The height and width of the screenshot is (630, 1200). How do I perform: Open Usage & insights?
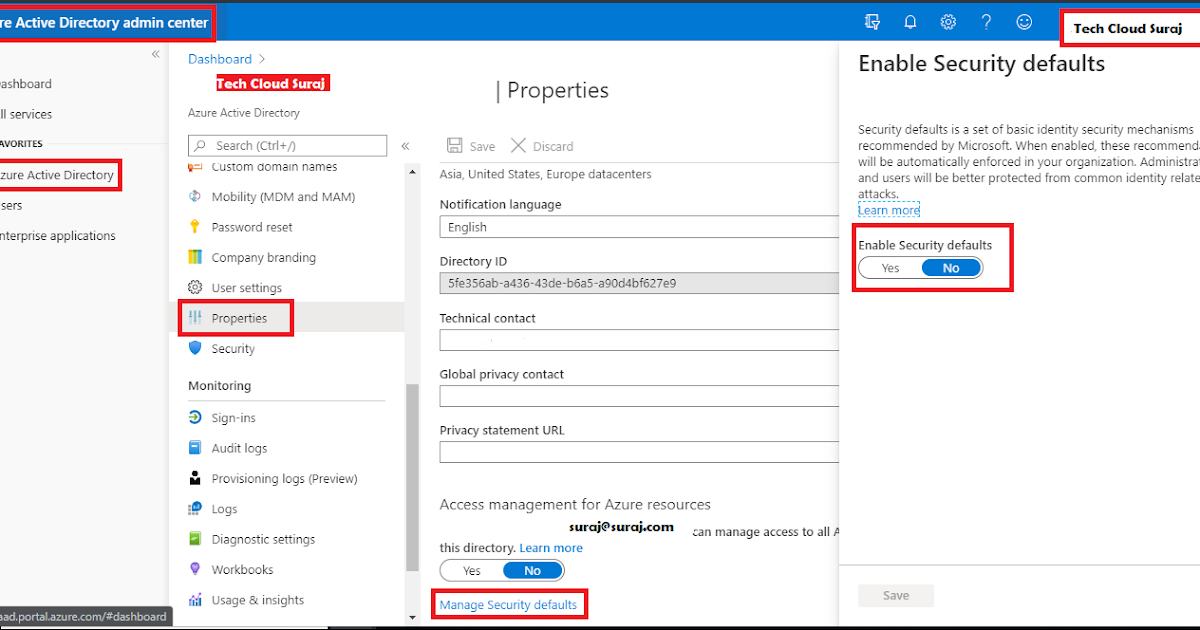260,599
